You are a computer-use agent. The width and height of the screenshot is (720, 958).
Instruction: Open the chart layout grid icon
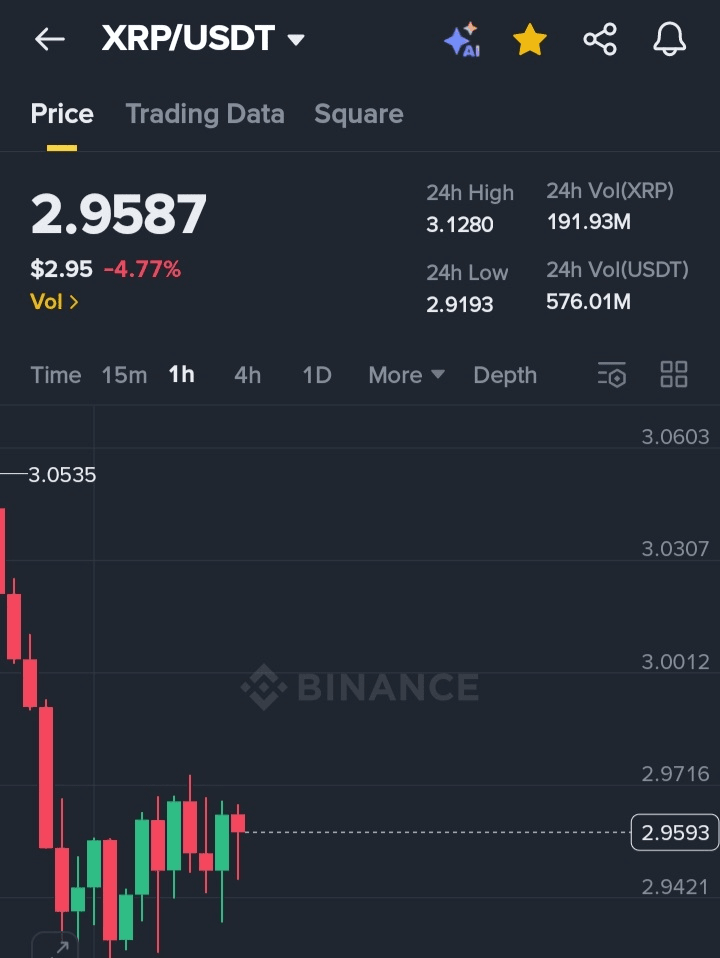674,375
